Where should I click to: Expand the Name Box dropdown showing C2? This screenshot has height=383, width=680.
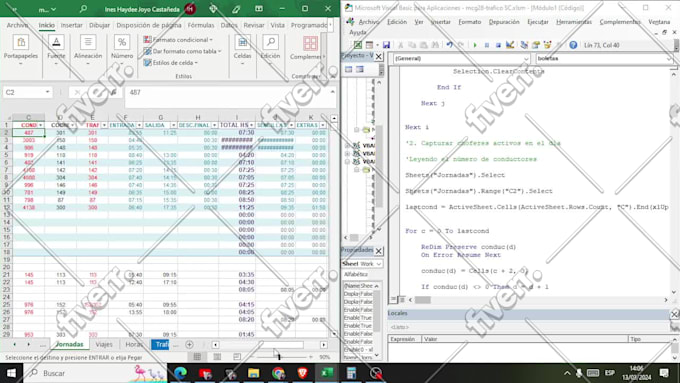[x=47, y=92]
